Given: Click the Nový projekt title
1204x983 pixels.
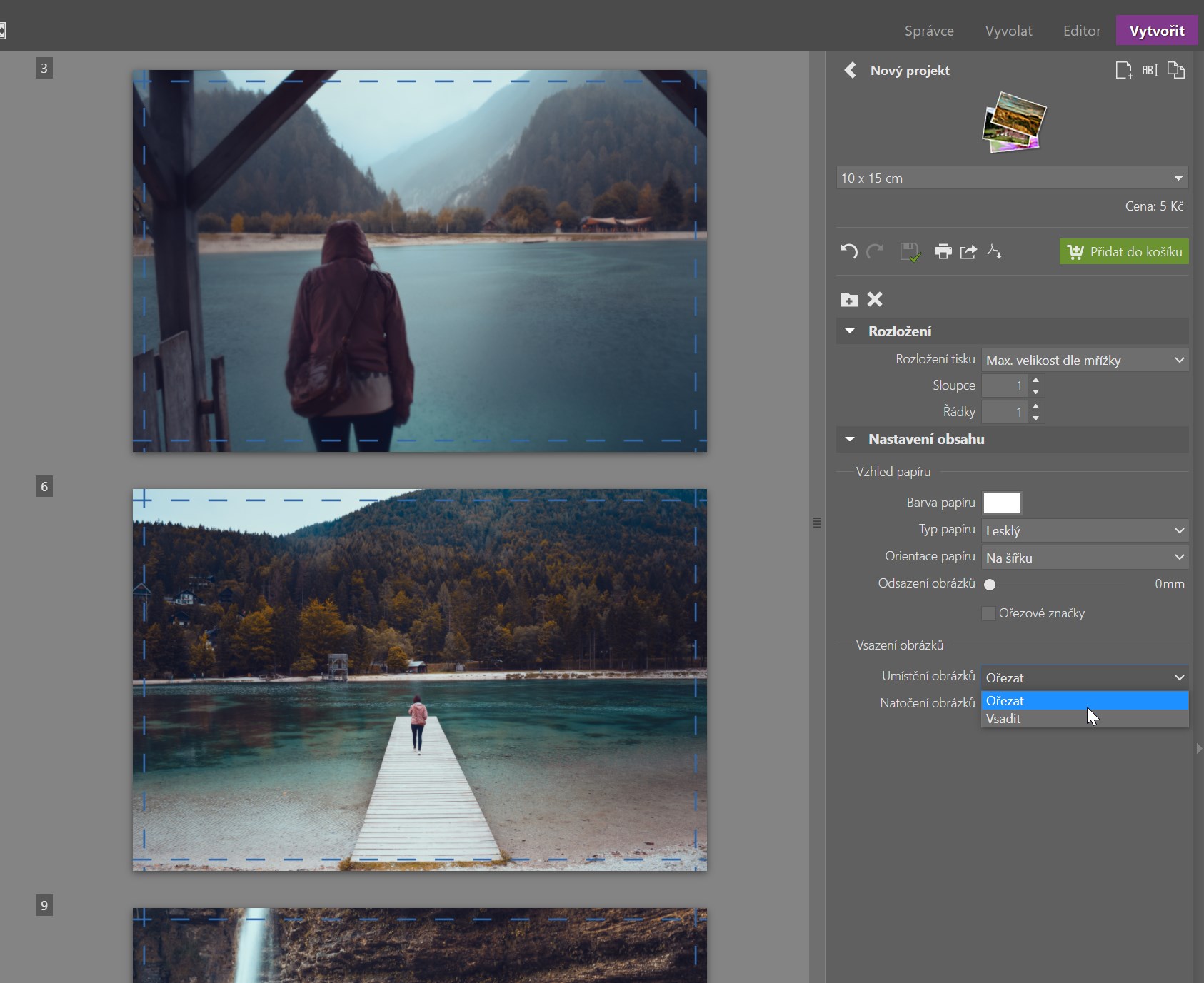Looking at the screenshot, I should [910, 71].
